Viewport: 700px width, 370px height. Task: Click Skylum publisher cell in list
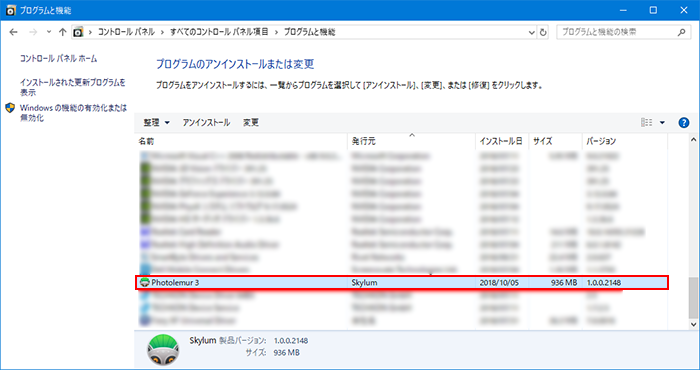point(364,283)
